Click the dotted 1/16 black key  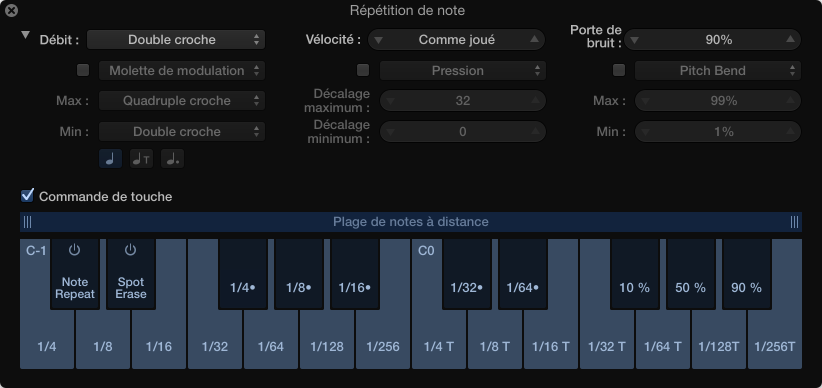pyautogui.click(x=355, y=274)
